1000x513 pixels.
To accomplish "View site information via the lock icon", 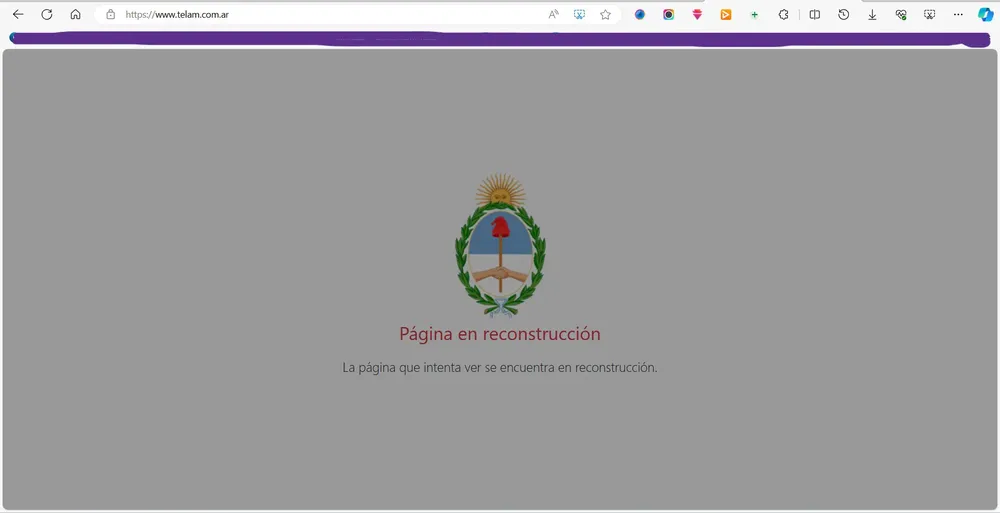I will (111, 15).
